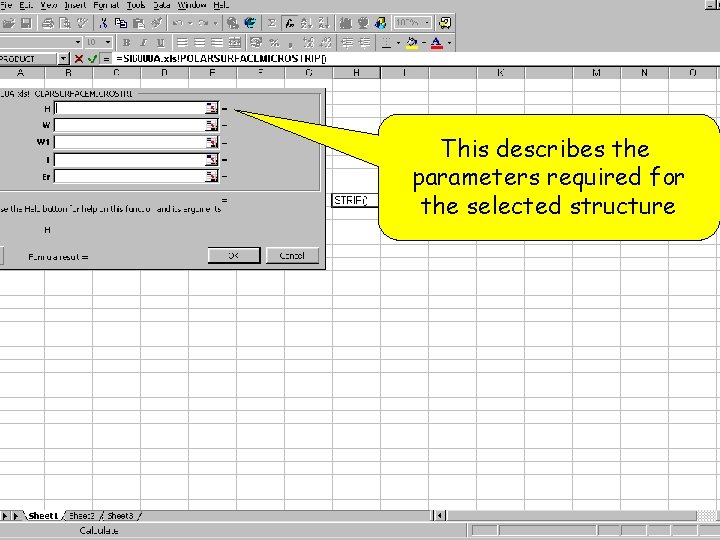The width and height of the screenshot is (720, 540).
Task: Confirm the function dialog with OK
Action: 234,255
